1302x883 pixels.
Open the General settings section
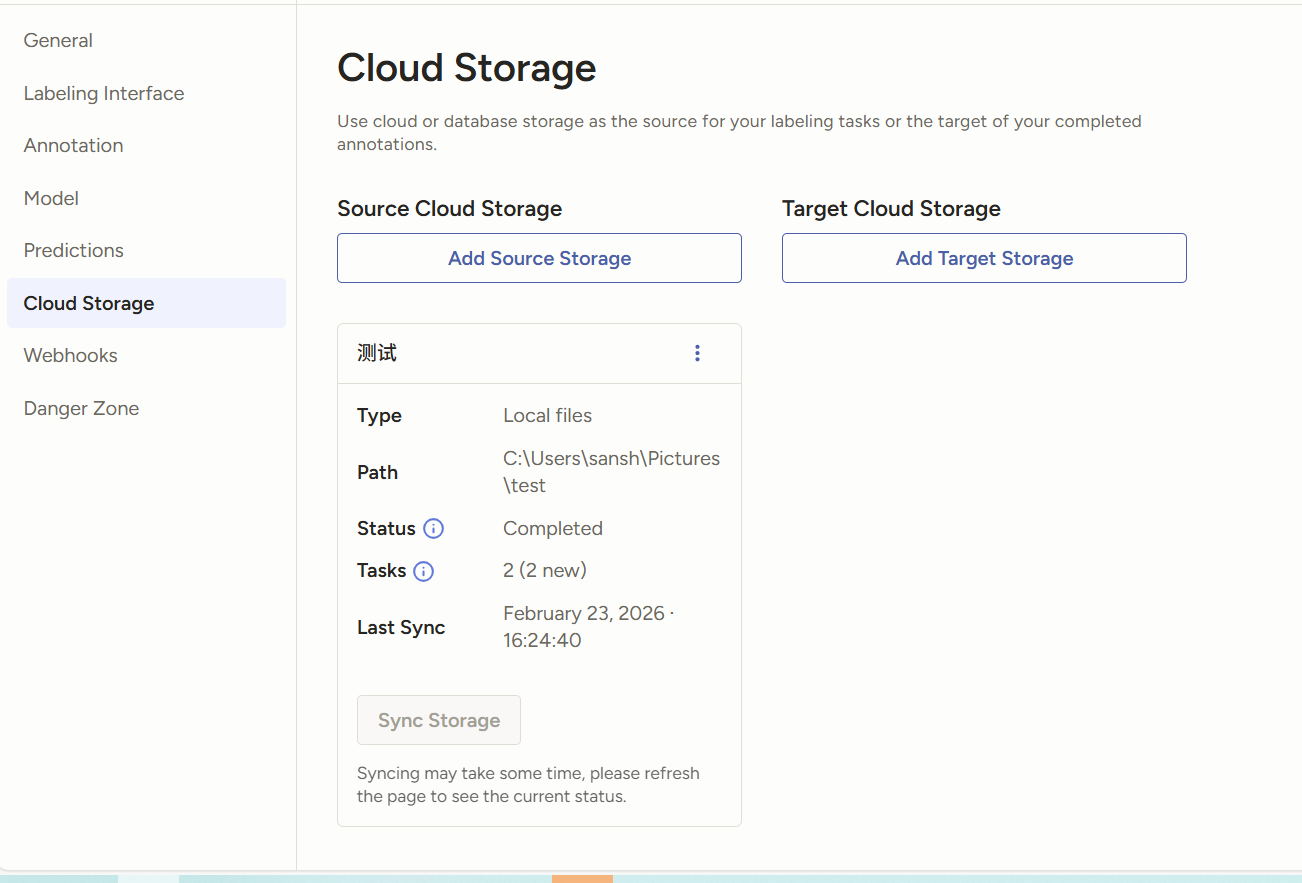(x=58, y=41)
